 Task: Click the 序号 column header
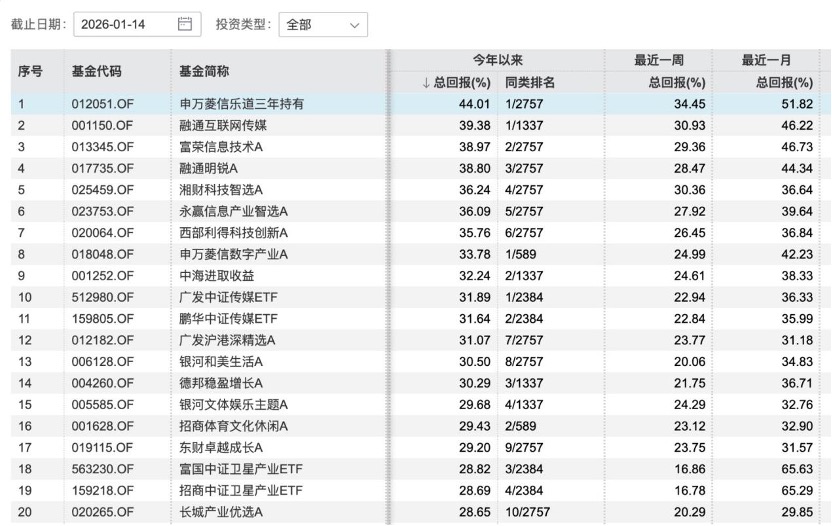(31, 71)
